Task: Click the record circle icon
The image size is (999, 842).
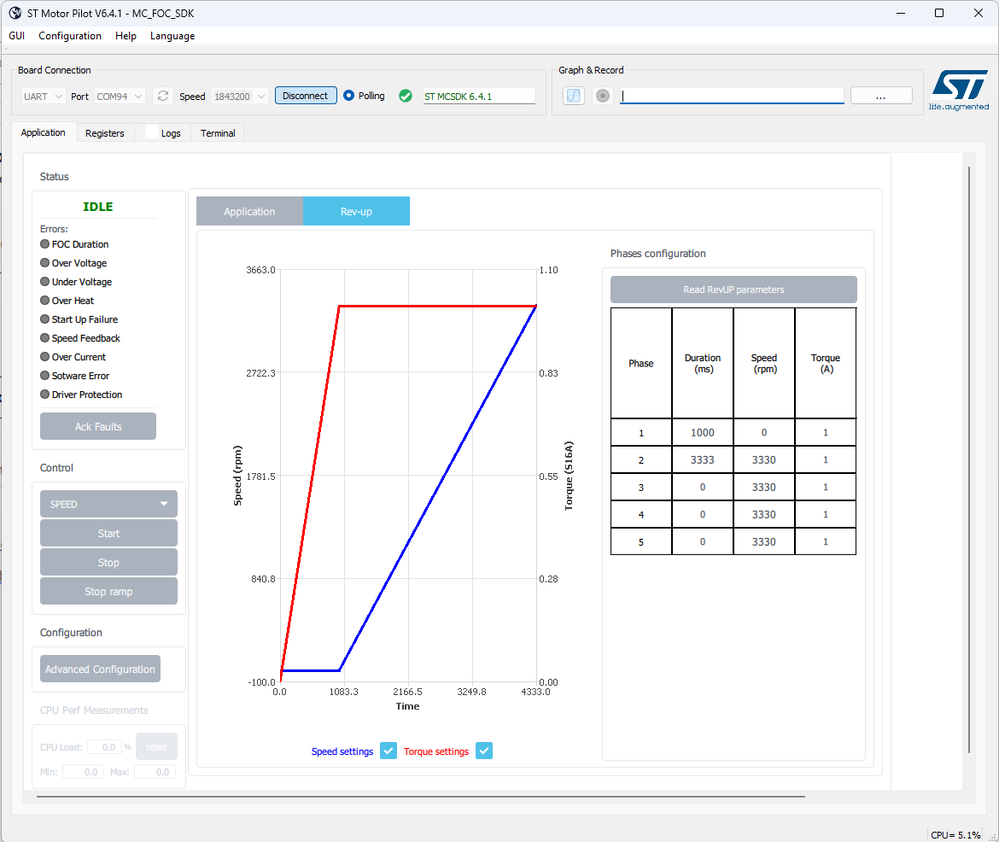Action: tap(603, 96)
